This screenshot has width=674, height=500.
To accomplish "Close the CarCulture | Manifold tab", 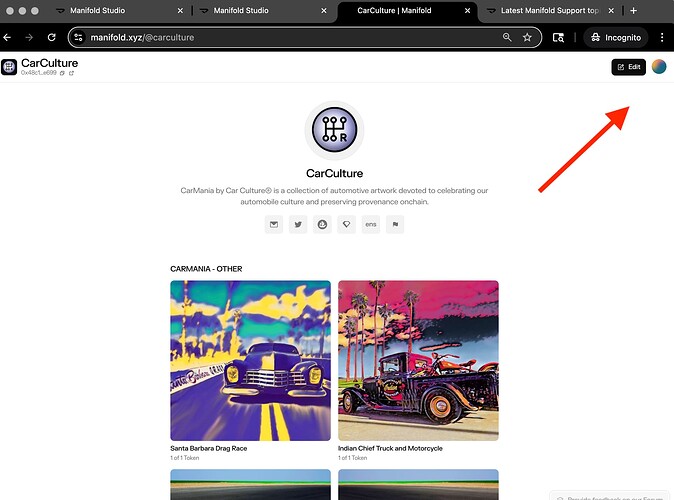I will [x=467, y=11].
